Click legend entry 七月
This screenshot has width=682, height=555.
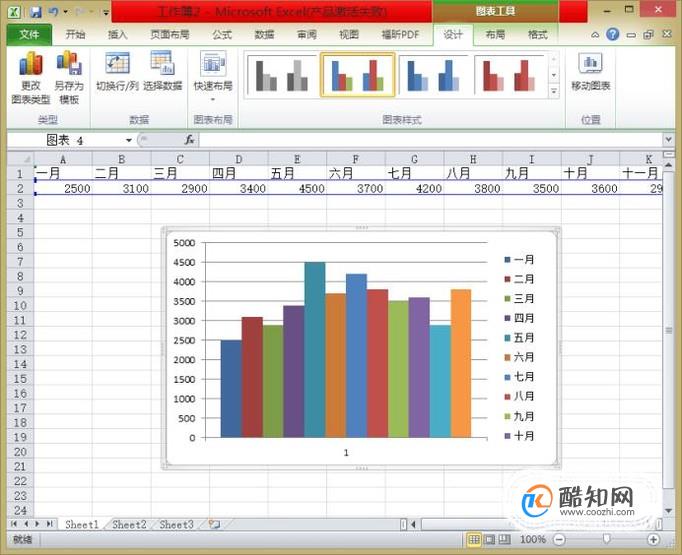(519, 377)
